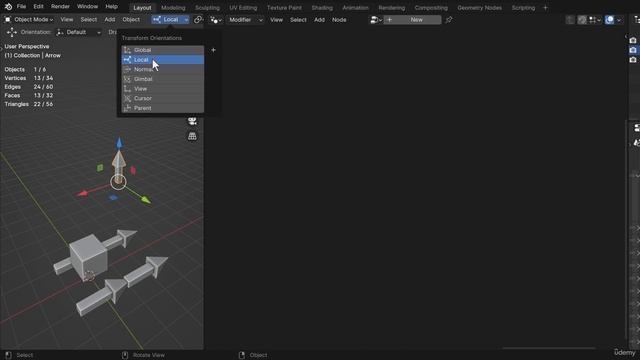Open the Window menu
Image resolution: width=640 pixels, height=360 pixels.
87,7
